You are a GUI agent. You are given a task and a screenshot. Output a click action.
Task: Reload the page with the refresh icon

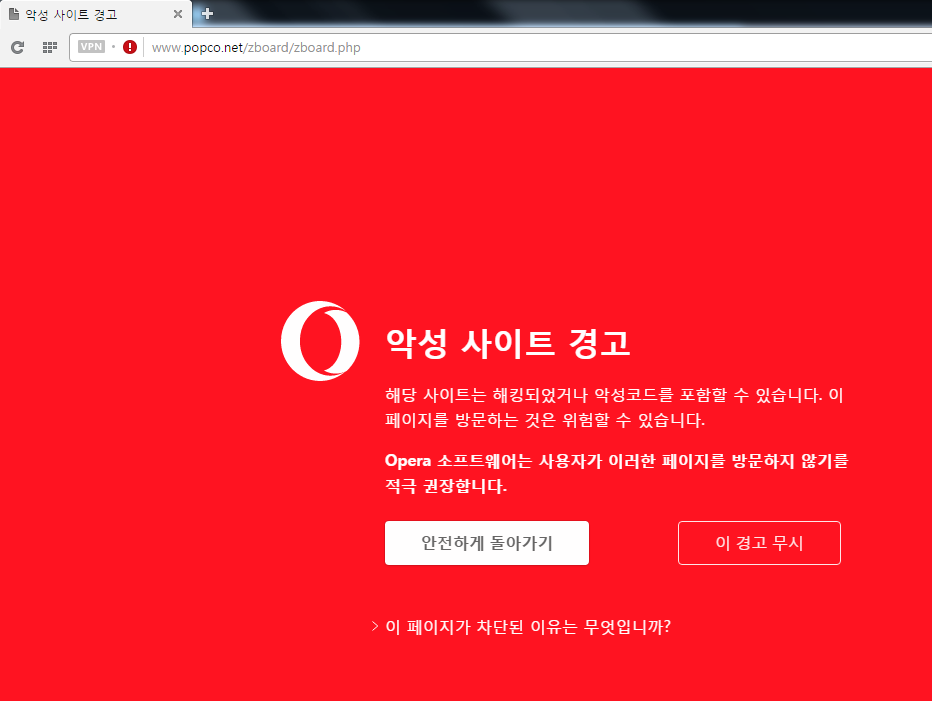coord(18,48)
